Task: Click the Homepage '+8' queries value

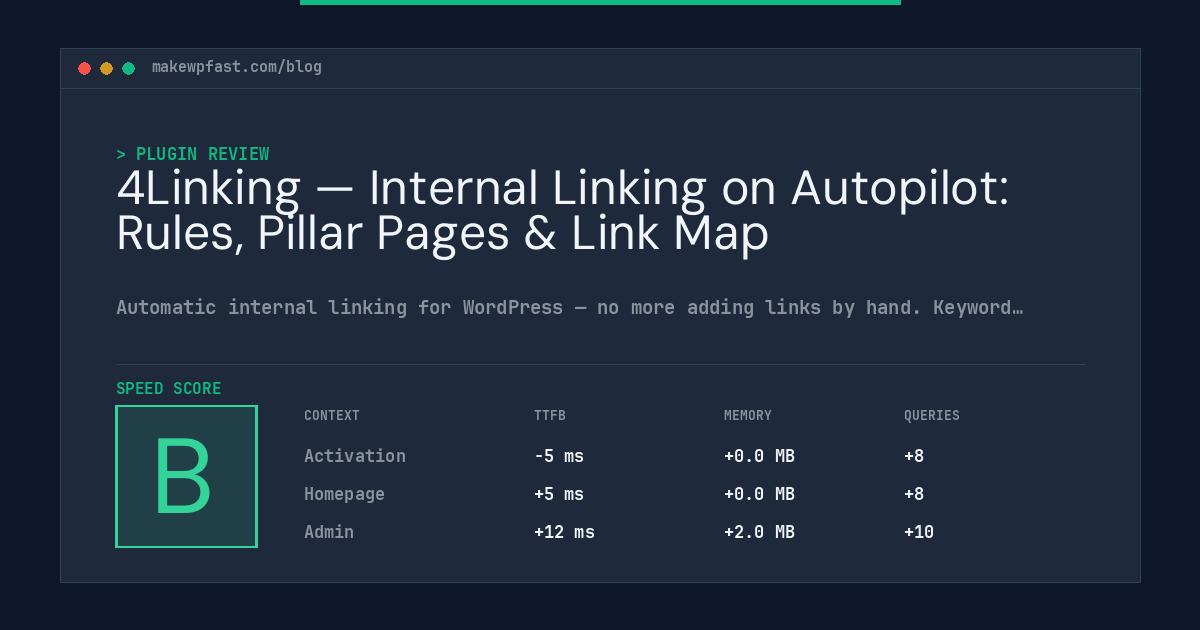Action: (914, 494)
